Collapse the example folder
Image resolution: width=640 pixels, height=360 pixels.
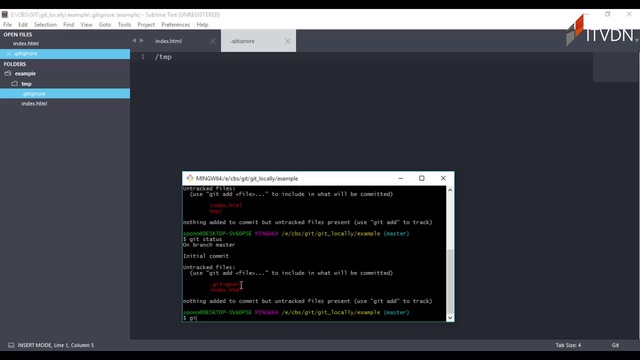(8, 73)
